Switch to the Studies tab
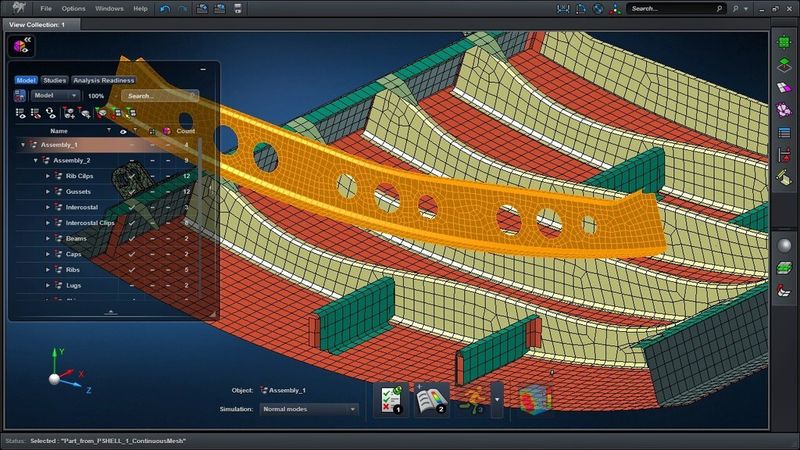This screenshot has height=450, width=800. [55, 81]
